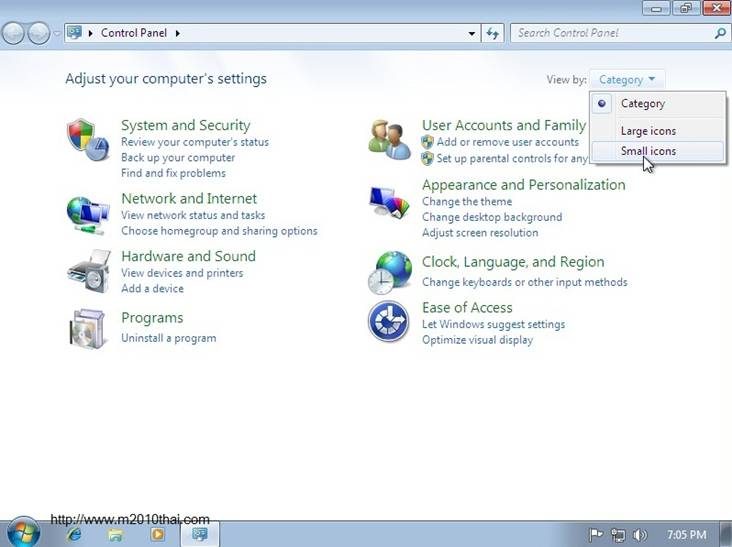This screenshot has width=732, height=547.
Task: Expand the address bar history dropdown arrow
Action: [472, 34]
